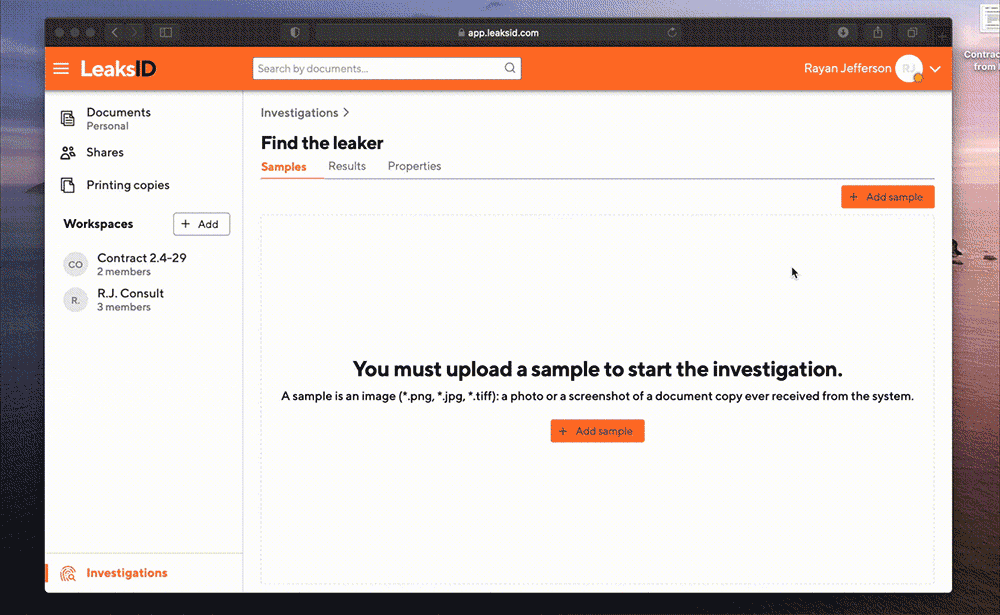
Task: Open the Contract 2.4-29 workspace
Action: coord(142,264)
